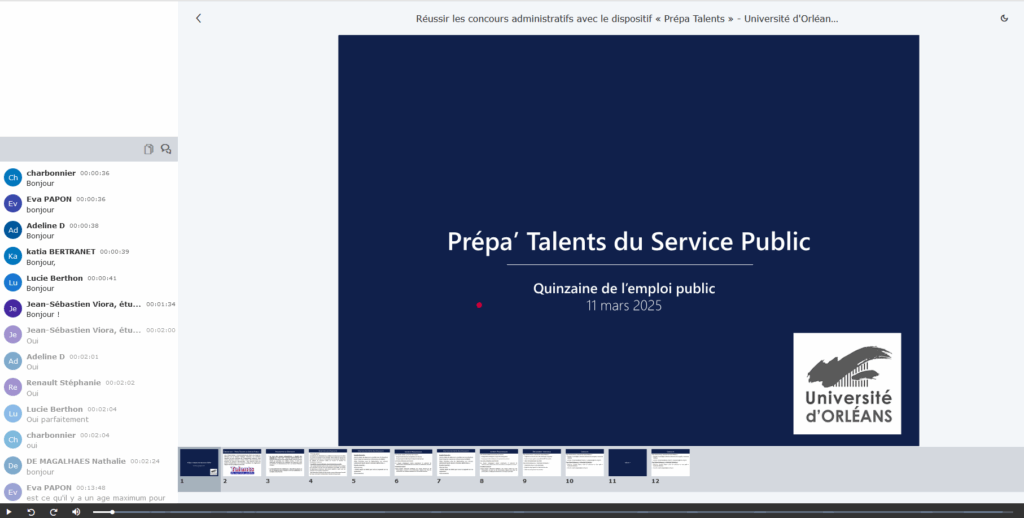Jump to slide thumbnail 9
This screenshot has width=1024, height=518.
[x=542, y=462]
